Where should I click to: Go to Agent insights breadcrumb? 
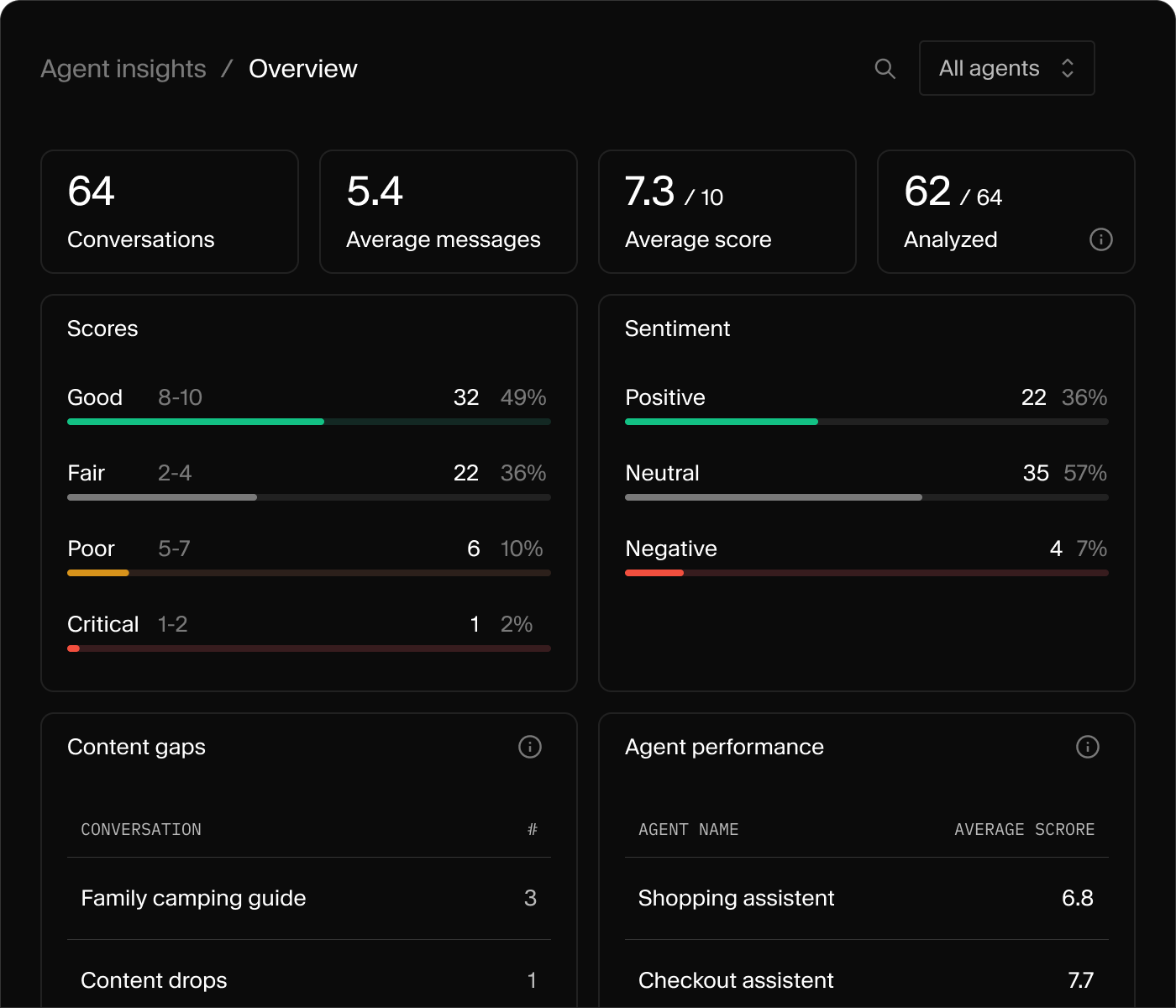pos(123,69)
